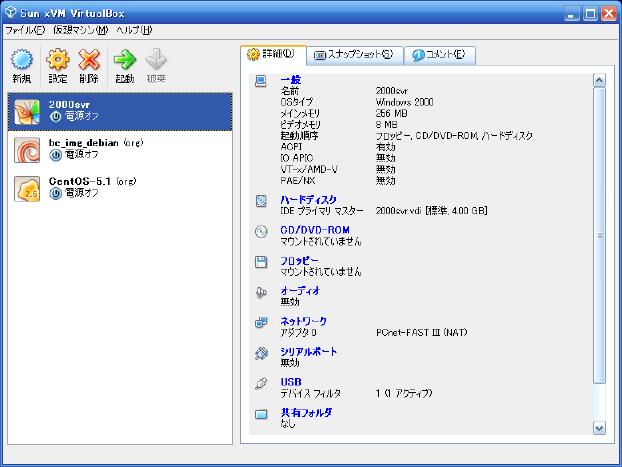
Task: Click power-off status icon under 2000svr
Action: pyautogui.click(x=56, y=116)
